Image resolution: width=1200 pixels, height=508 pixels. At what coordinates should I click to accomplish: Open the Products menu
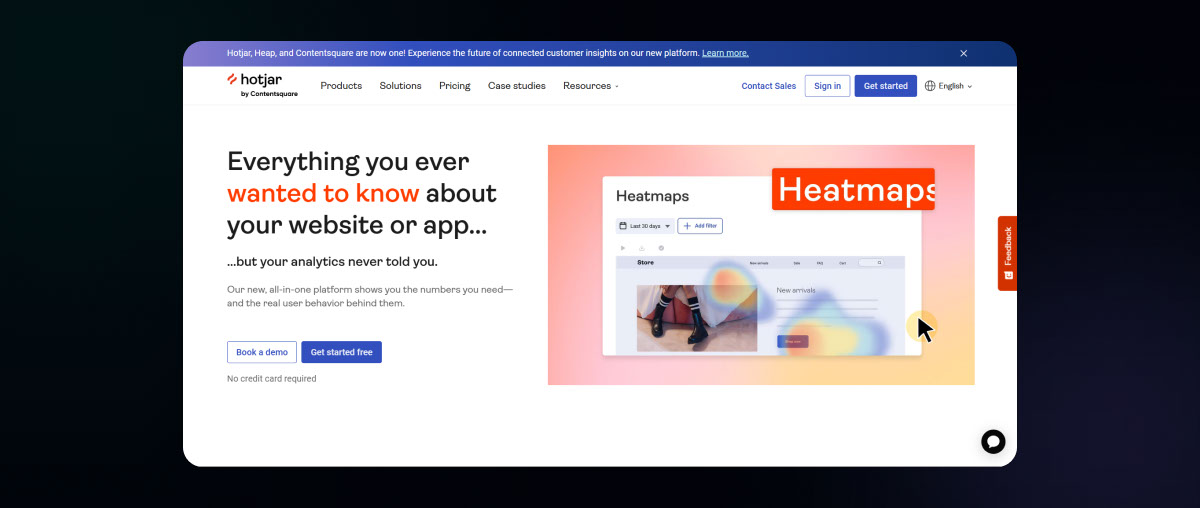[341, 86]
